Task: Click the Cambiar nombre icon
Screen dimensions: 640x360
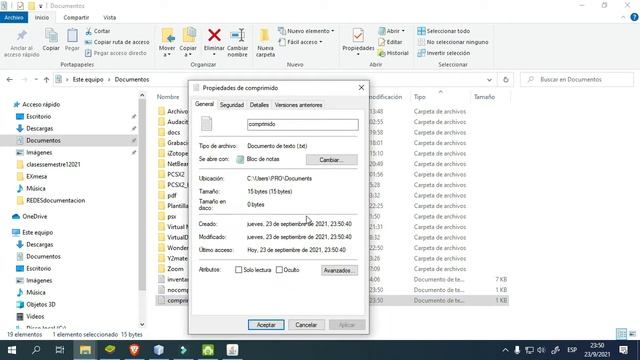Action: click(x=238, y=36)
